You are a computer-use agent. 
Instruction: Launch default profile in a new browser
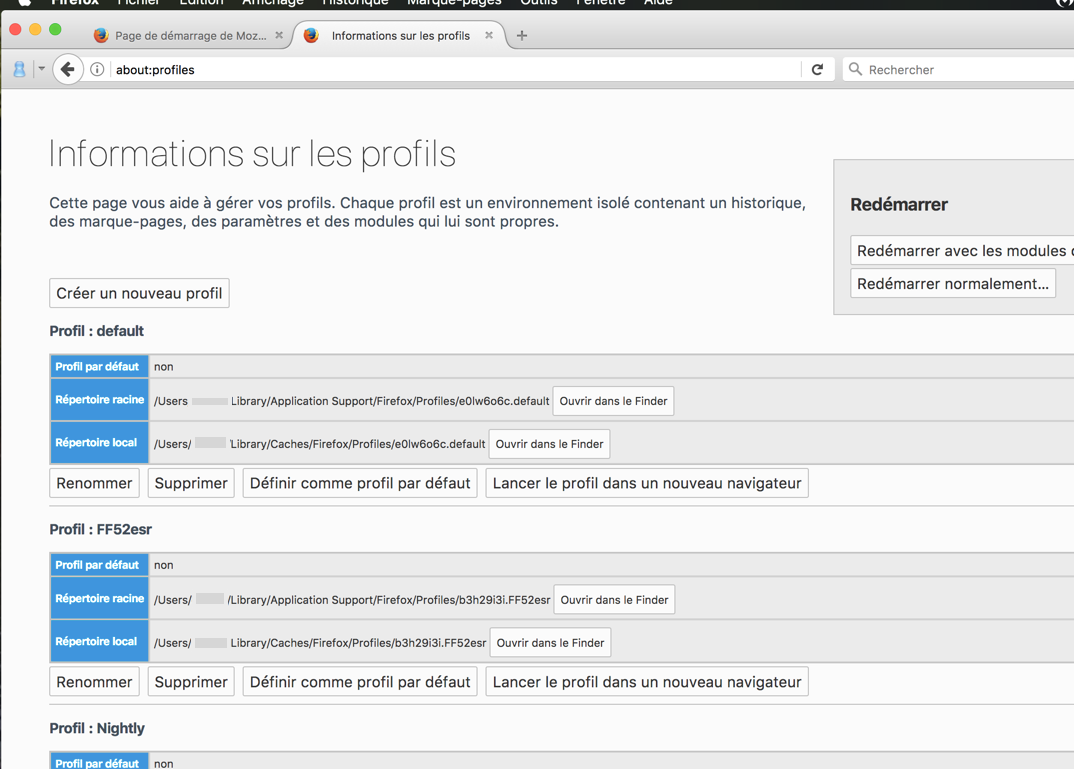click(647, 483)
